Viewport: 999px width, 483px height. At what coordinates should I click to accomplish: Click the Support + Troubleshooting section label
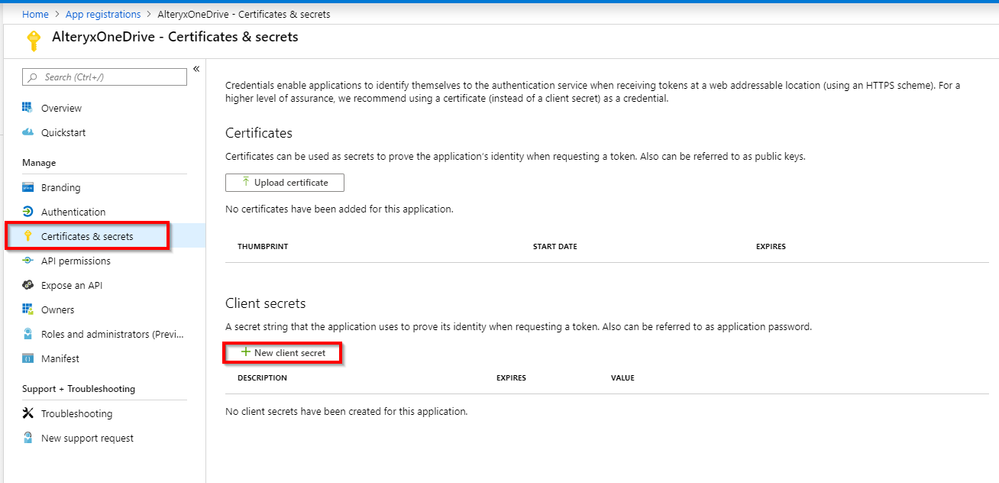tap(78, 389)
